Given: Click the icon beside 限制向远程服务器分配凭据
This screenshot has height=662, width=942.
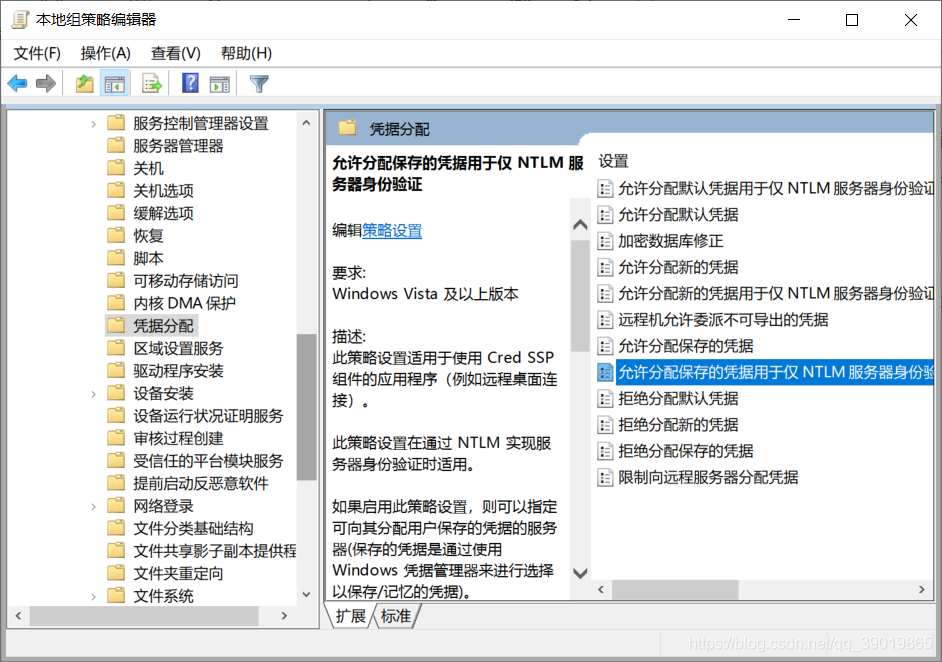Looking at the screenshot, I should pos(605,478).
